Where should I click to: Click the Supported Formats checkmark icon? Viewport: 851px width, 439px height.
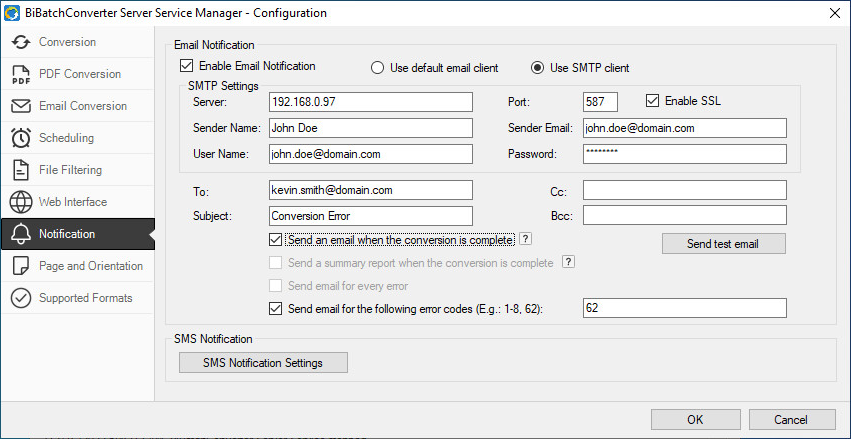21,298
